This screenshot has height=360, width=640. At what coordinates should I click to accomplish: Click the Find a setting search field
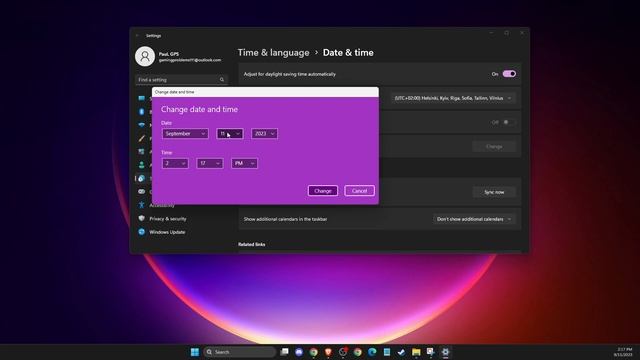point(181,80)
